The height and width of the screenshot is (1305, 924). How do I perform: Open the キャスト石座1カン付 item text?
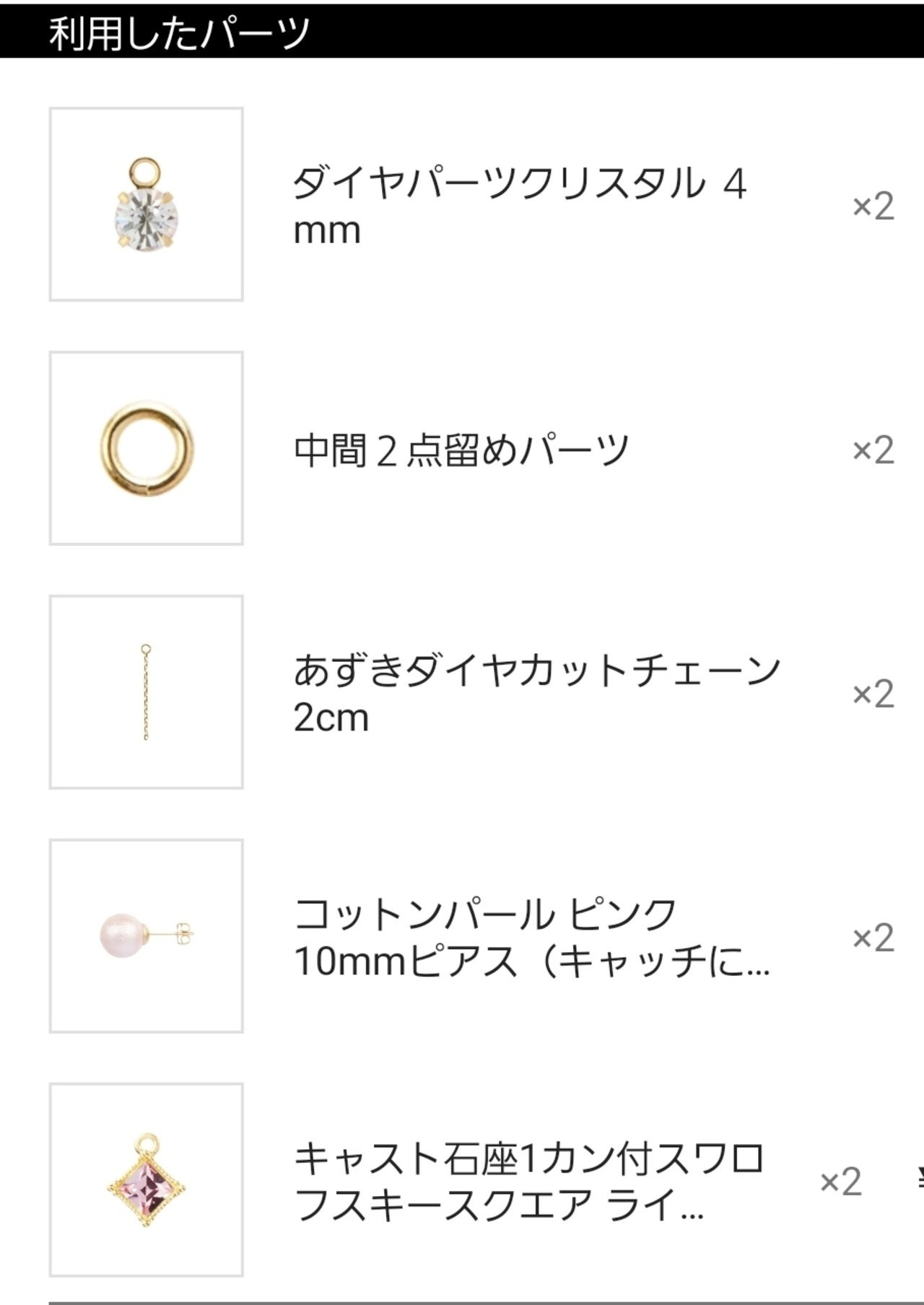coord(528,1159)
